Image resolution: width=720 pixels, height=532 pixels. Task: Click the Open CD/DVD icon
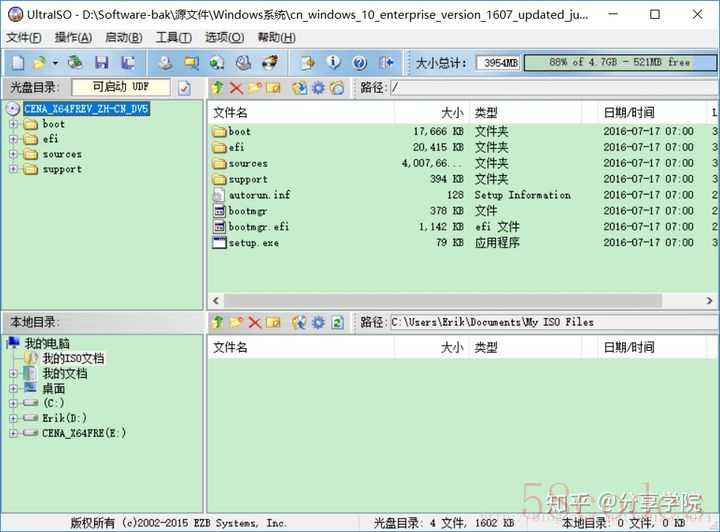point(75,62)
